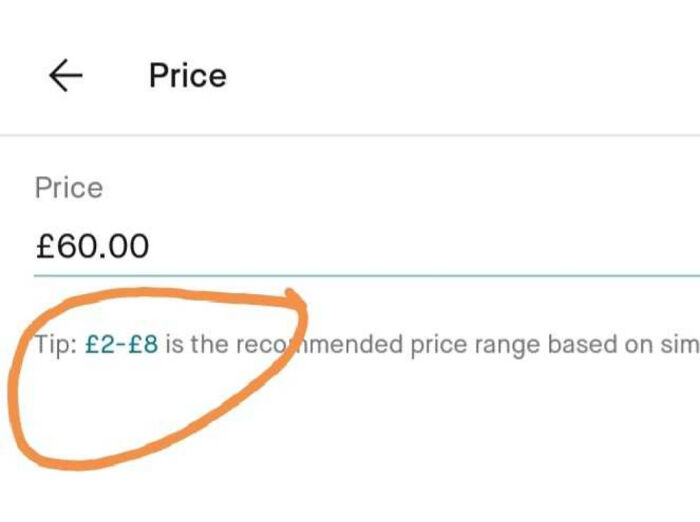Click the arrowhead tip of orange annotation

(x=291, y=293)
